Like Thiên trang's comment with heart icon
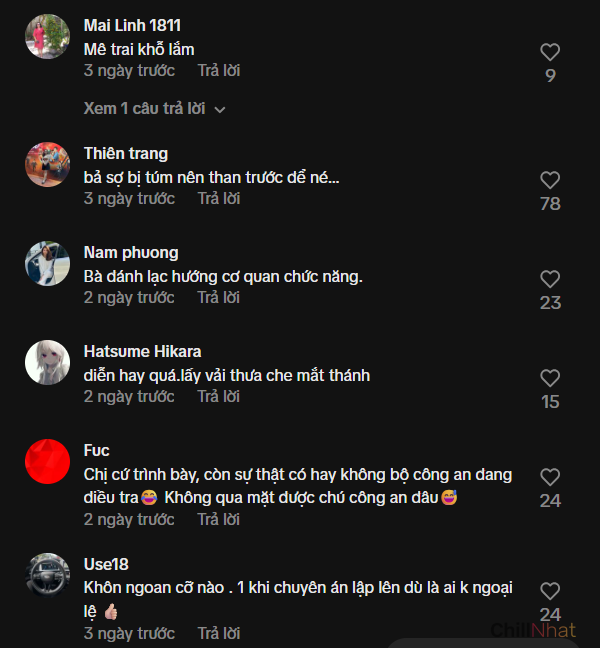600x648 pixels. (x=550, y=180)
